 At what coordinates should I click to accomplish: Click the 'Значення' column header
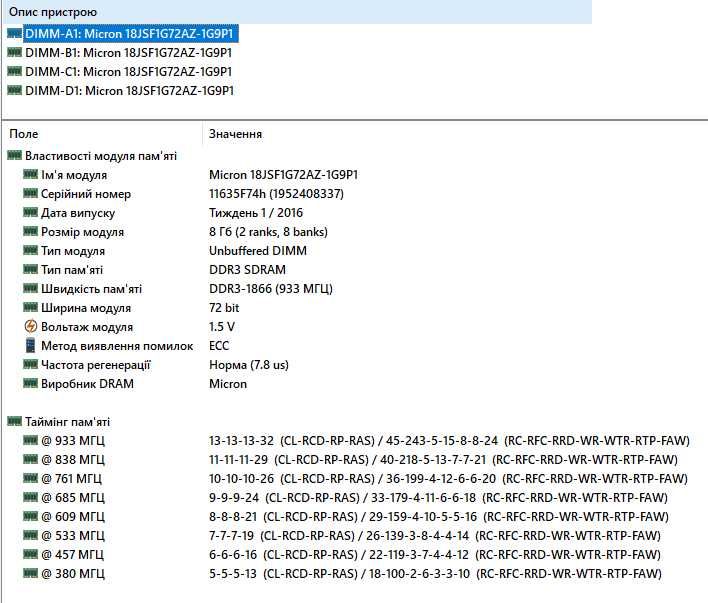pos(235,134)
